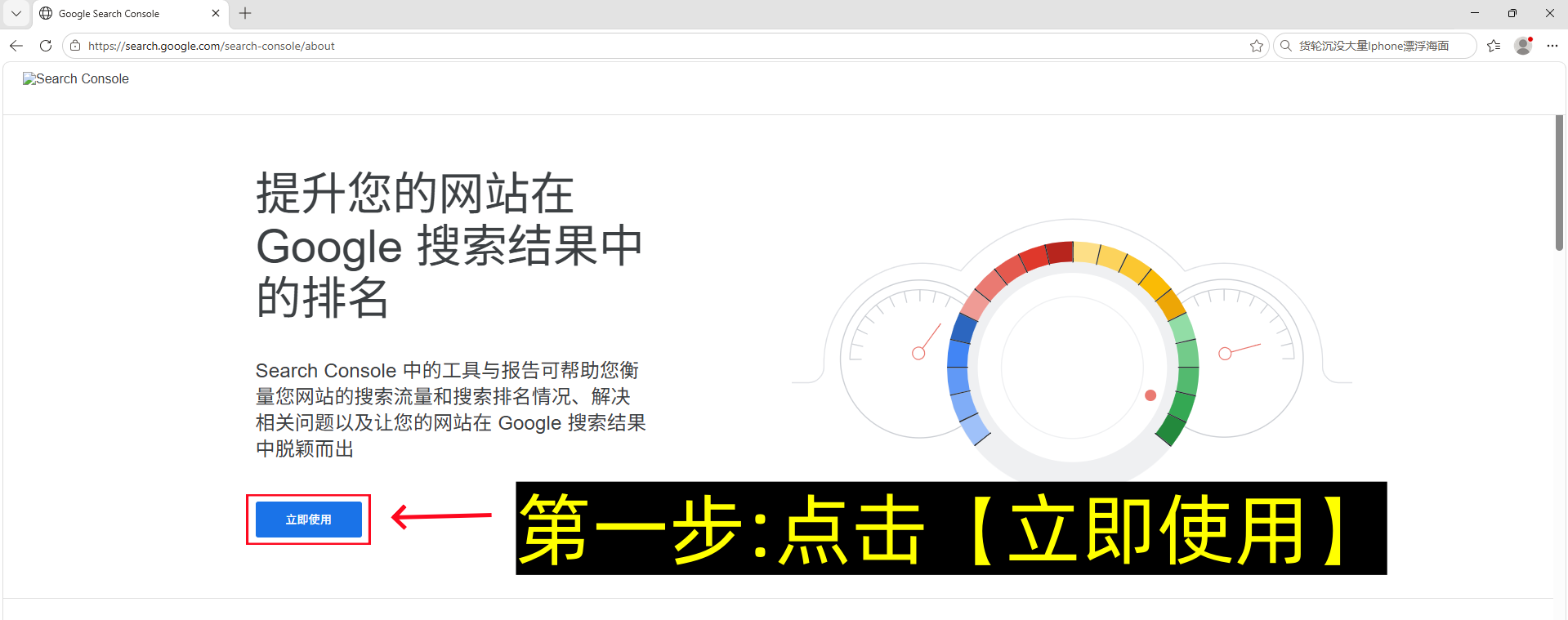
Task: Open the browser settings and more menu
Action: (x=1552, y=46)
